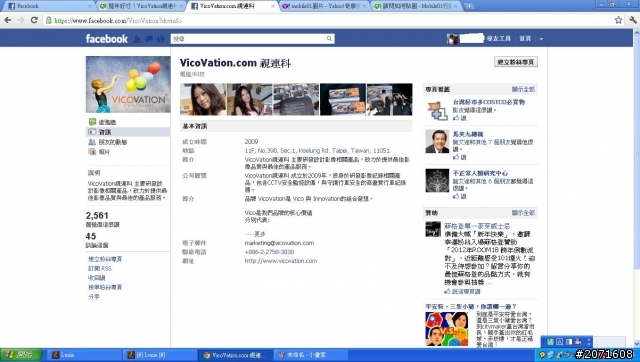Switch to the second Mobile01 VicoVation tab
640x362 pixels.
(x=141, y=6)
